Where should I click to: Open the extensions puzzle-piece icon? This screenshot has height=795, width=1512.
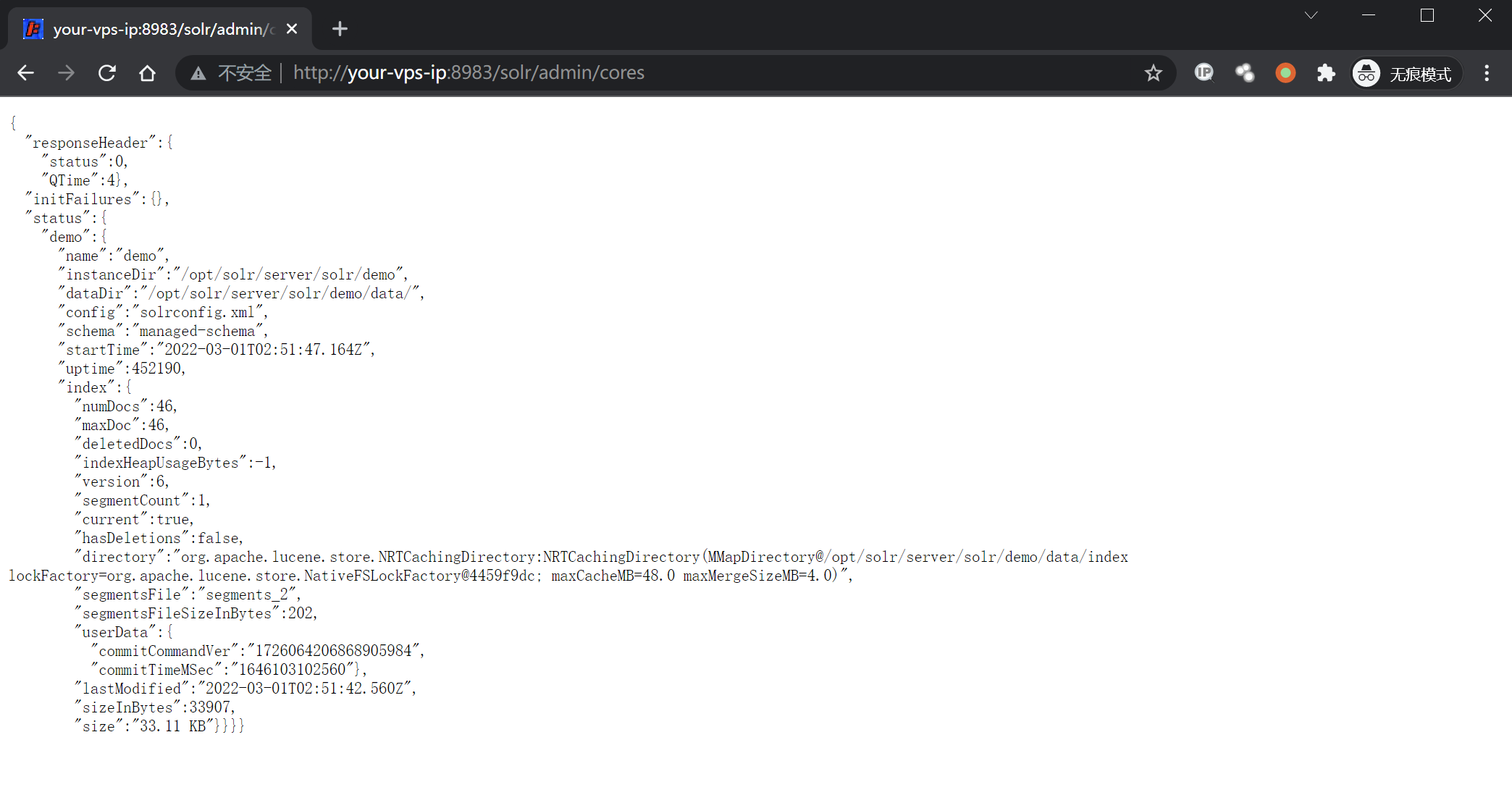(x=1326, y=72)
